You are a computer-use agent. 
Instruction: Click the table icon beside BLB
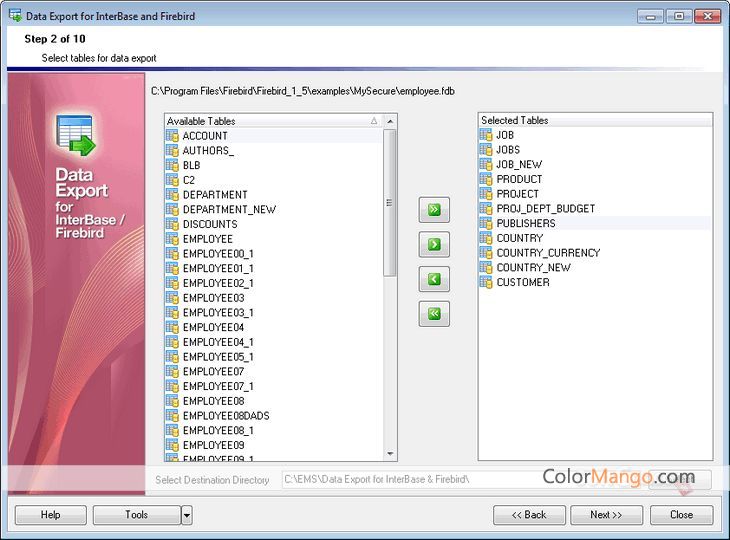[x=172, y=165]
